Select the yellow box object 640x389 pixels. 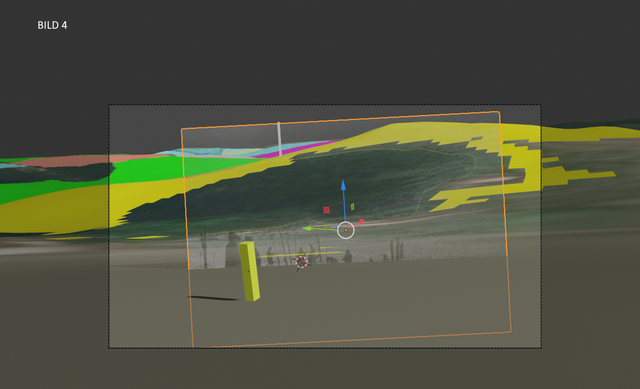249,271
